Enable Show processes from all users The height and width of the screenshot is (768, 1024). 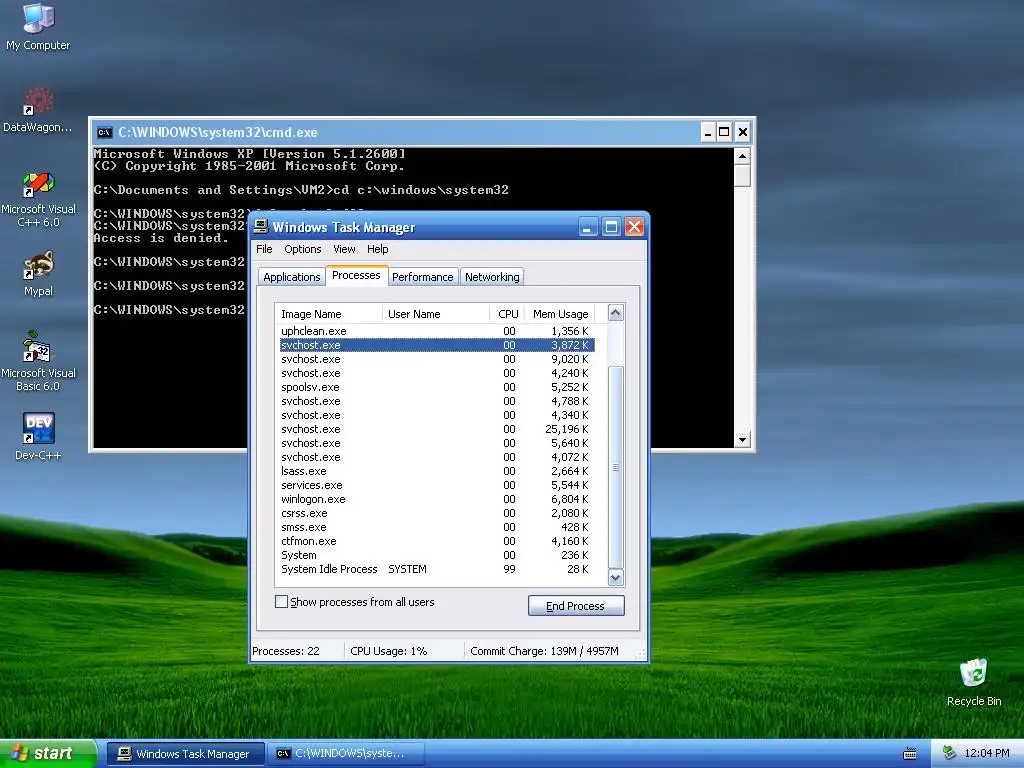281,601
